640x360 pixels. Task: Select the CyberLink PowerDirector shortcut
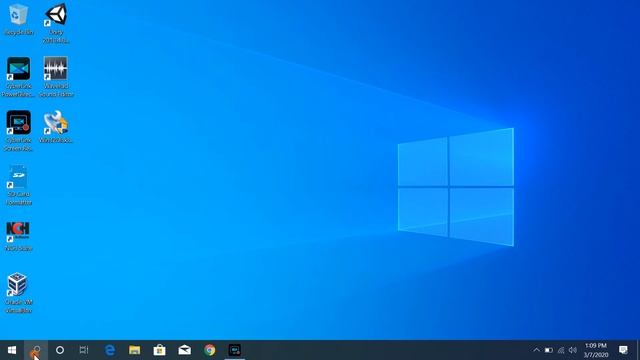pos(18,77)
